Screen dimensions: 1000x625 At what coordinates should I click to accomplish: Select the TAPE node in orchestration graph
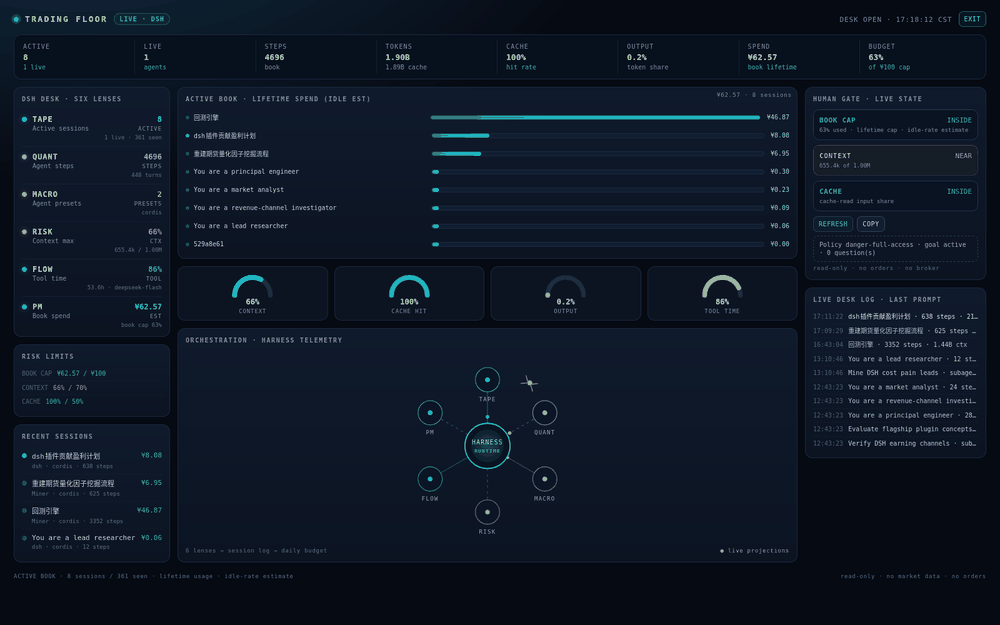click(x=487, y=379)
